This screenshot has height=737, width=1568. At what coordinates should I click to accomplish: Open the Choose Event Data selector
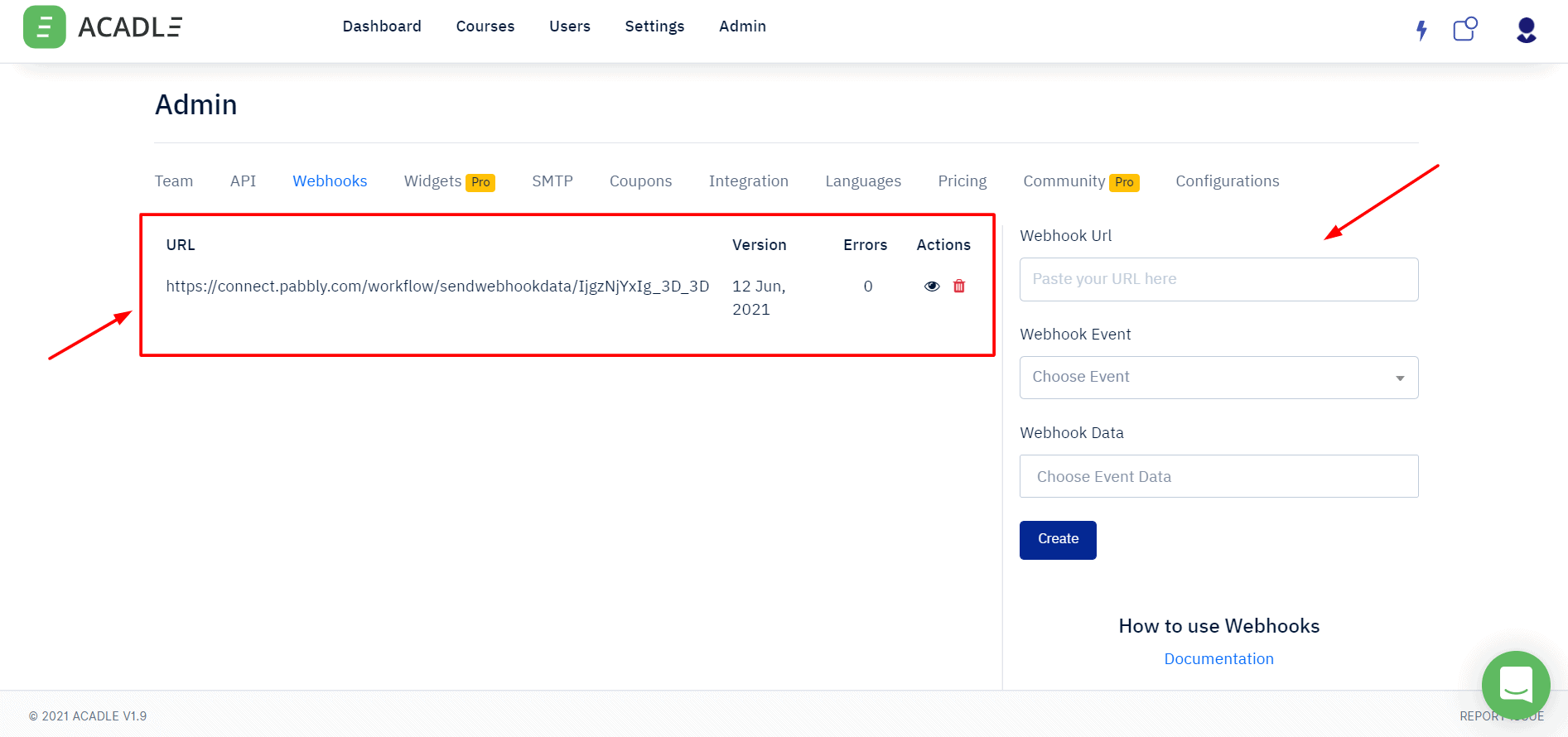[1218, 477]
